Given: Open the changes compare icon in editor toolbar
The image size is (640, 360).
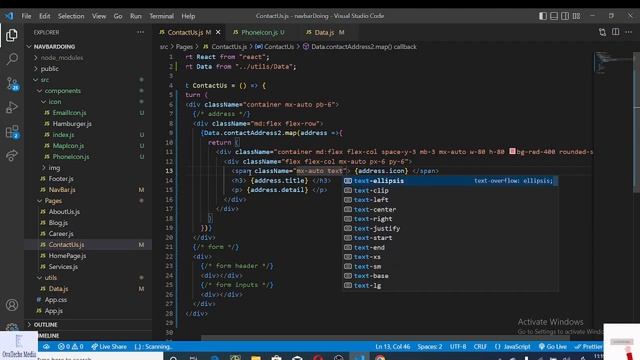Looking at the screenshot, I should tap(602, 32).
